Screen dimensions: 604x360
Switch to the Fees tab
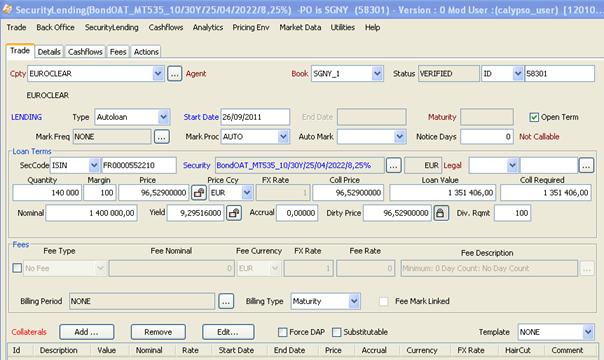coord(118,52)
